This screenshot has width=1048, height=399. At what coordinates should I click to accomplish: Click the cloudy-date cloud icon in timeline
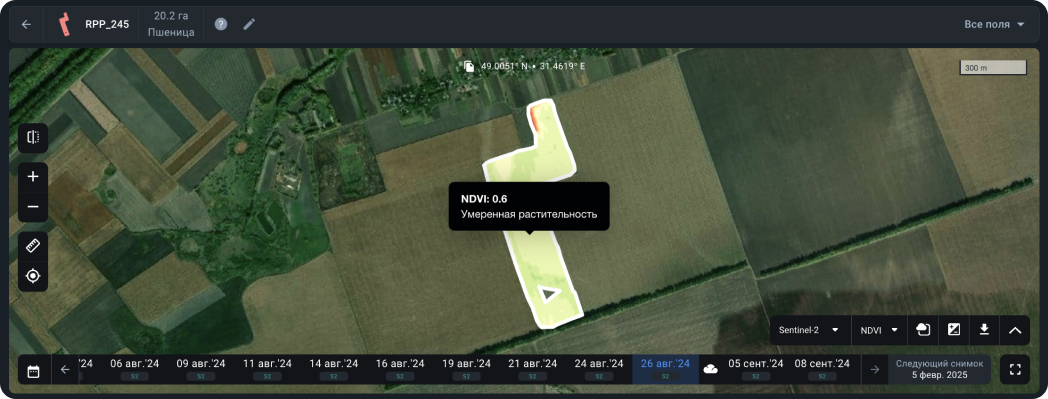coord(710,369)
